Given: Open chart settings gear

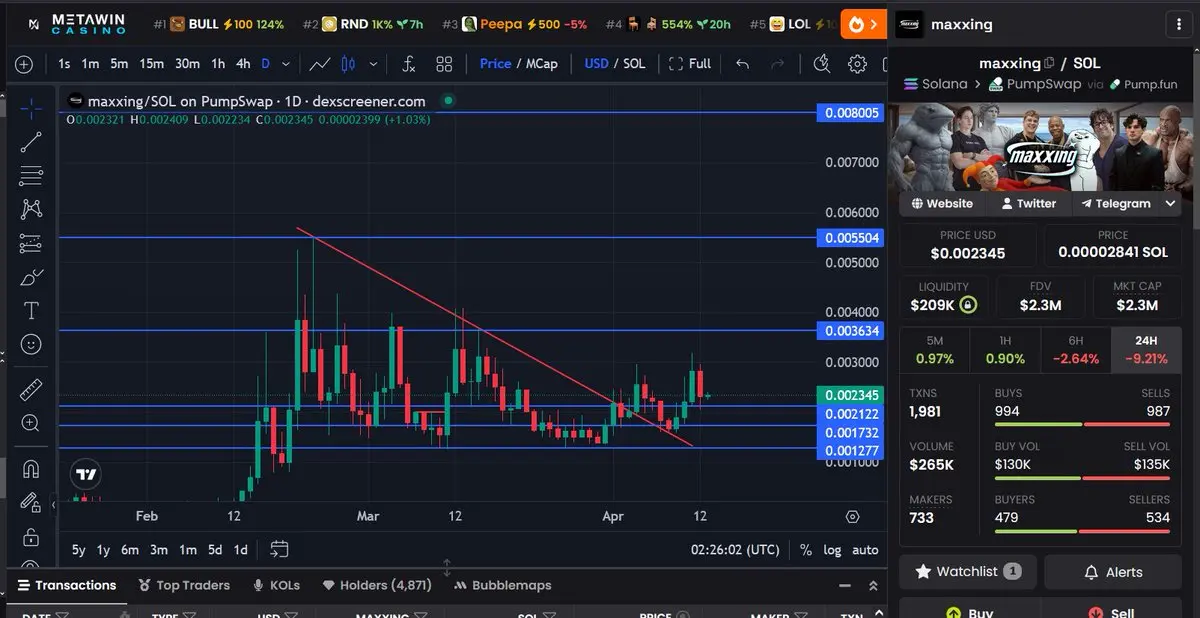Looking at the screenshot, I should 857,64.
